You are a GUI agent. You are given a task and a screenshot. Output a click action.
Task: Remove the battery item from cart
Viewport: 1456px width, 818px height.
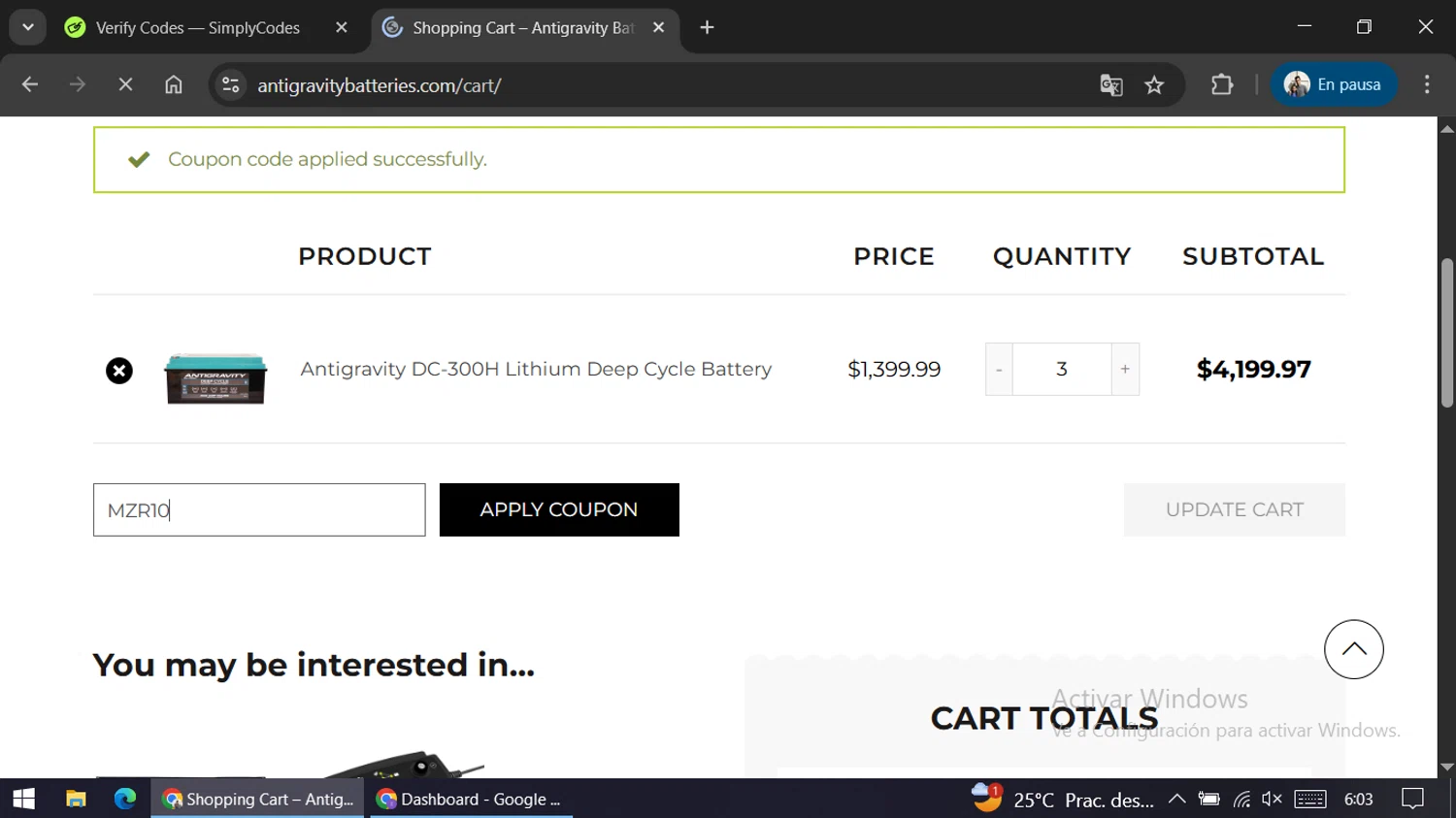119,371
